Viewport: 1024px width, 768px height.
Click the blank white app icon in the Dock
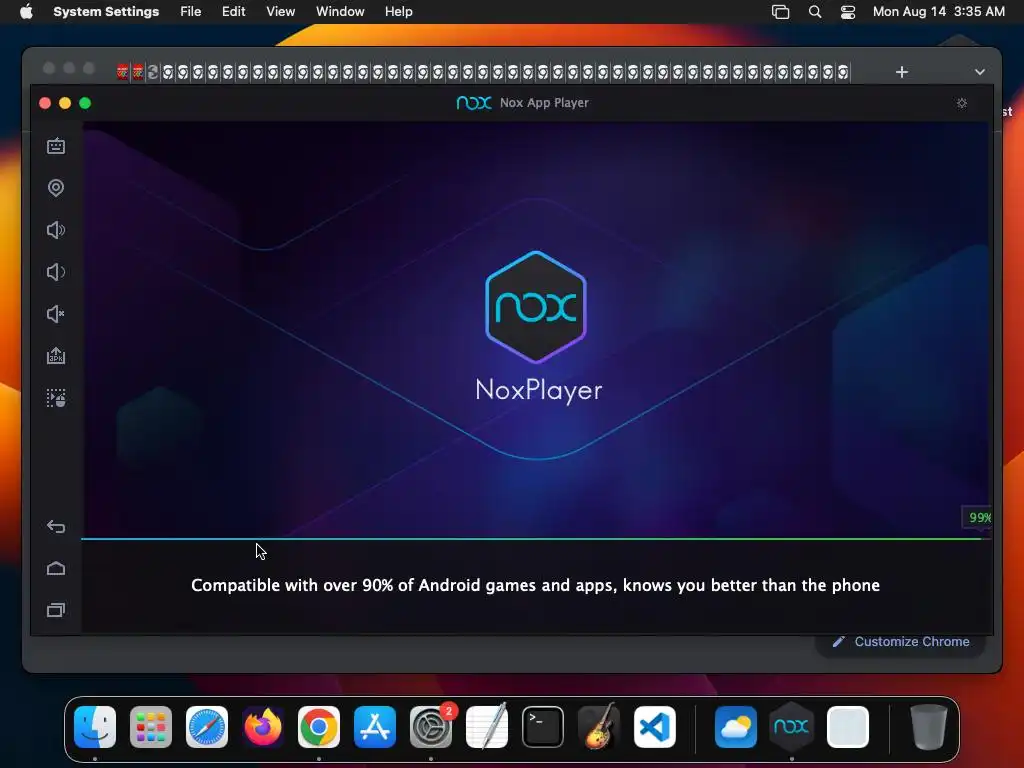pyautogui.click(x=848, y=726)
